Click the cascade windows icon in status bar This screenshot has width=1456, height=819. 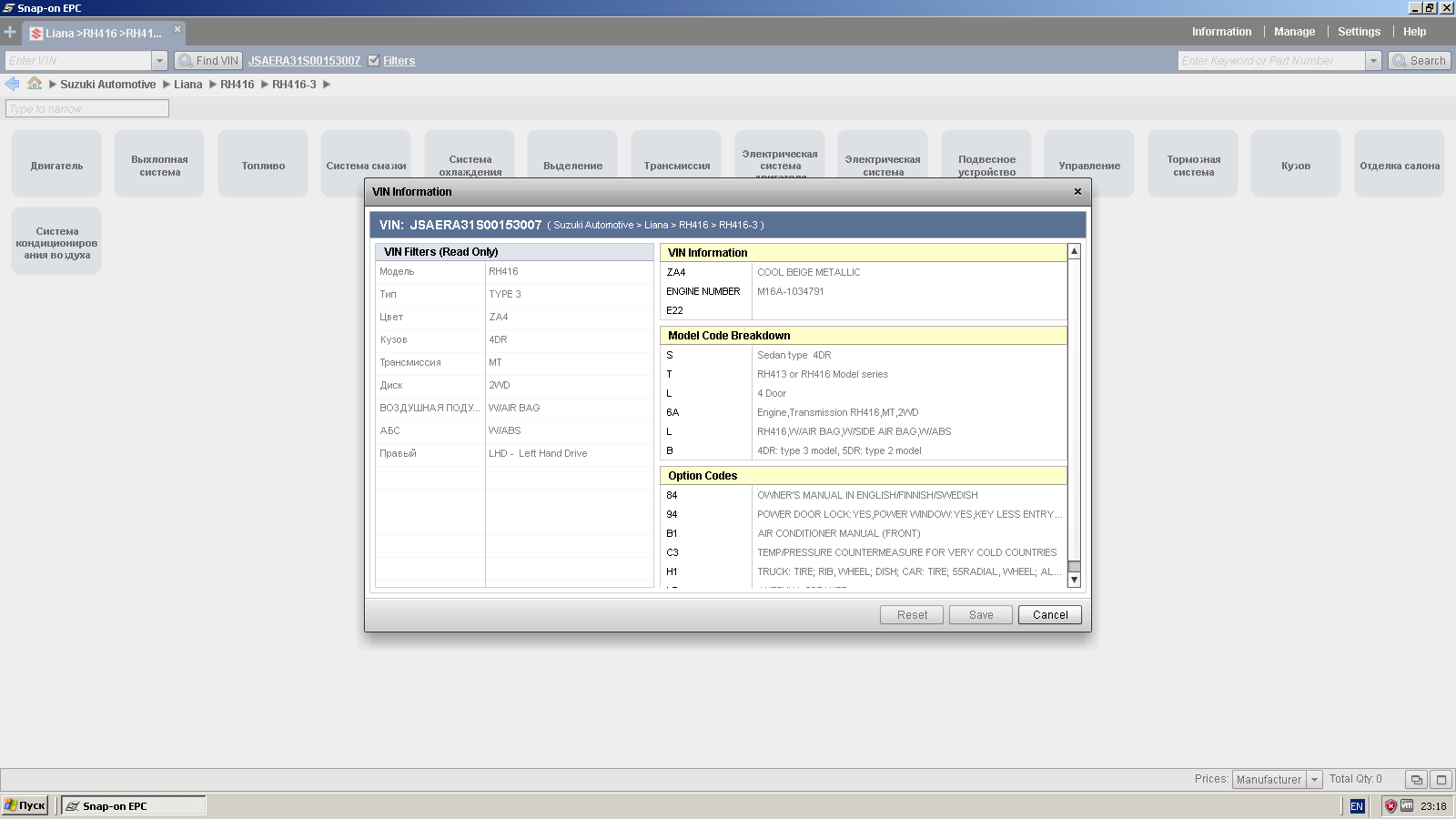click(x=1416, y=779)
